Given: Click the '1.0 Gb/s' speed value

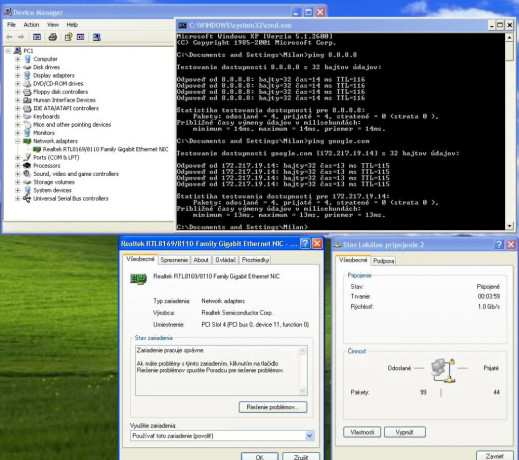Looking at the screenshot, I should 489,306.
